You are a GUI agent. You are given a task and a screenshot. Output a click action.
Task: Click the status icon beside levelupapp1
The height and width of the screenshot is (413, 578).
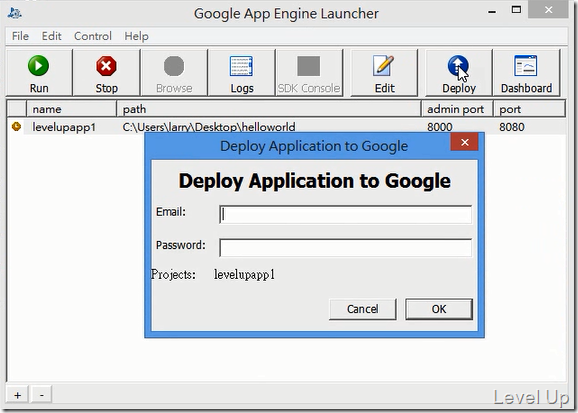(16, 126)
